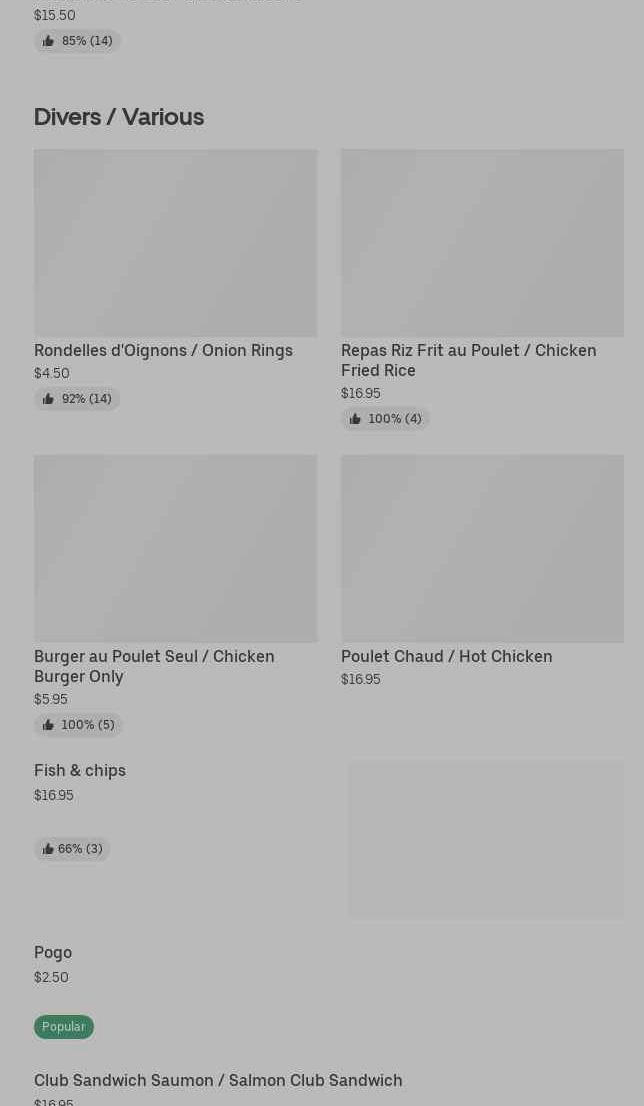Click the green Popular badge under Pogo
Image resolution: width=644 pixels, height=1106 pixels.
(x=64, y=1027)
